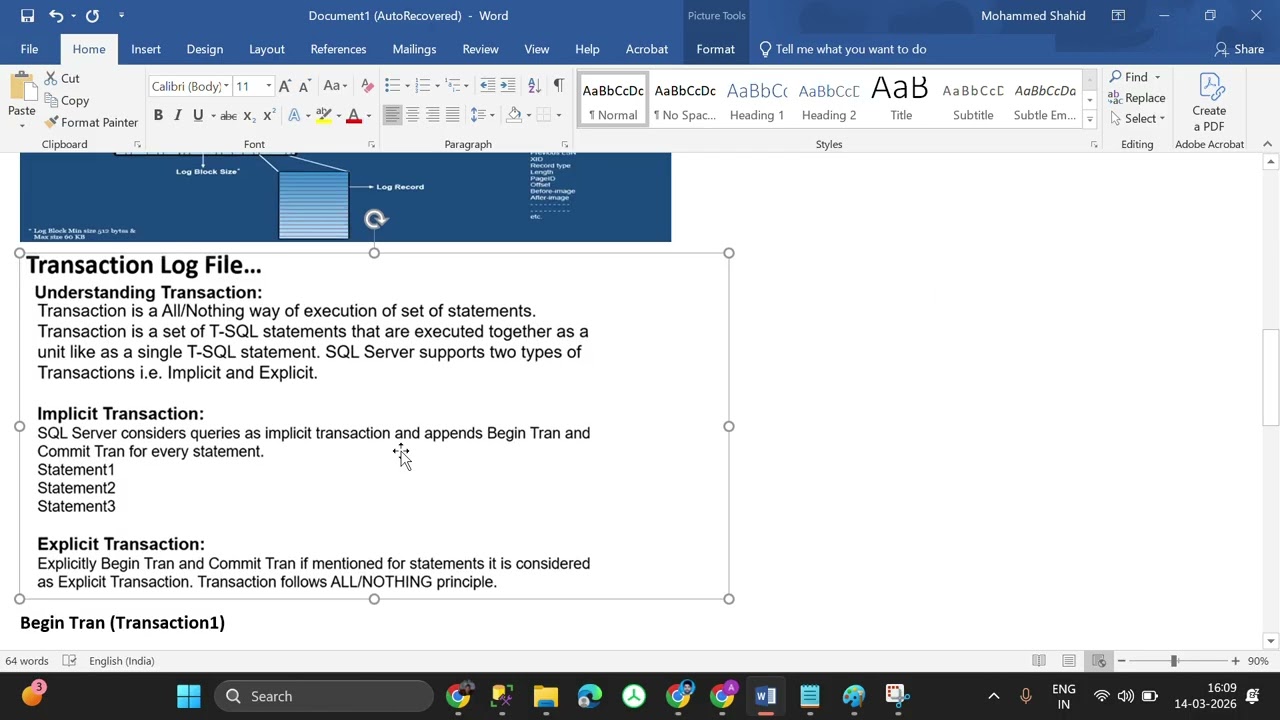The width and height of the screenshot is (1280, 720).
Task: Expand the Styles gallery more arrow
Action: coord(1089,121)
